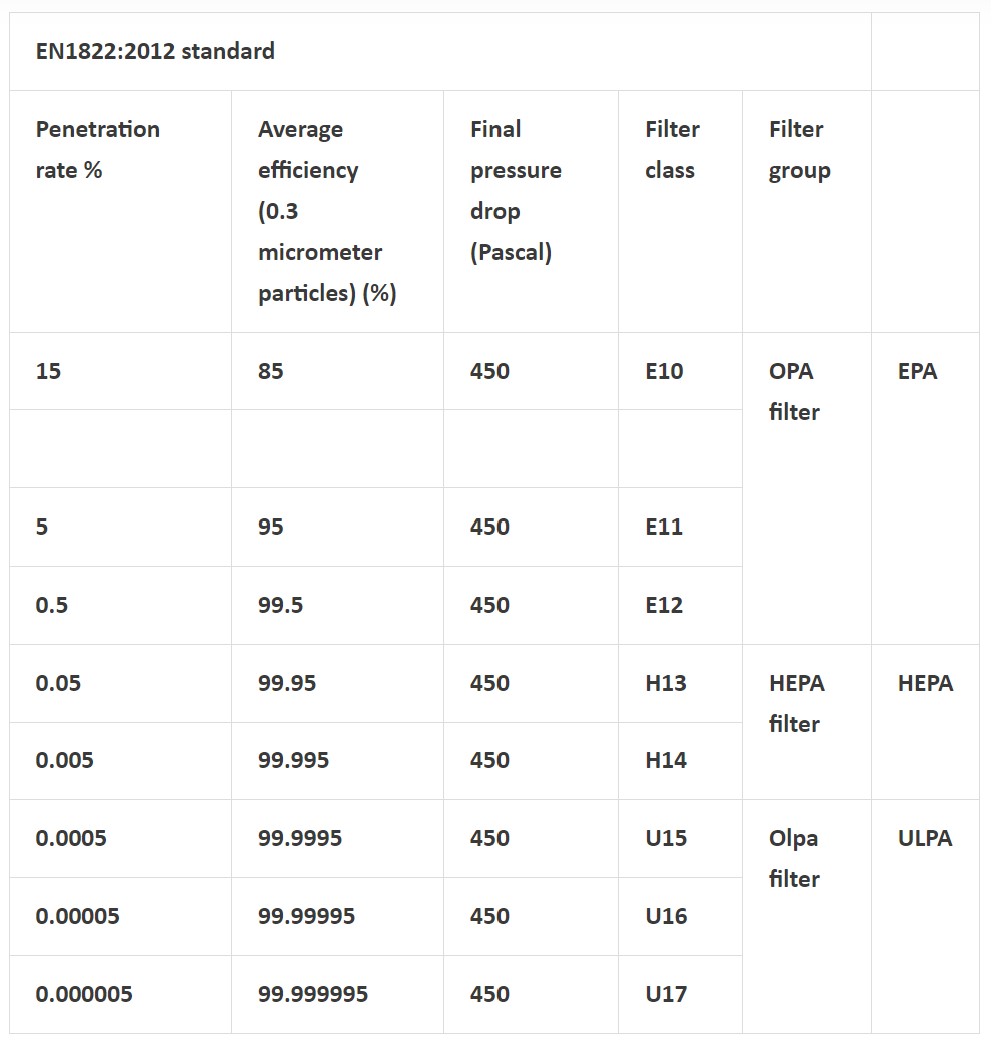This screenshot has height=1040, width=992.
Task: Click the E10 filter class cell
Action: pyautogui.click(x=665, y=371)
